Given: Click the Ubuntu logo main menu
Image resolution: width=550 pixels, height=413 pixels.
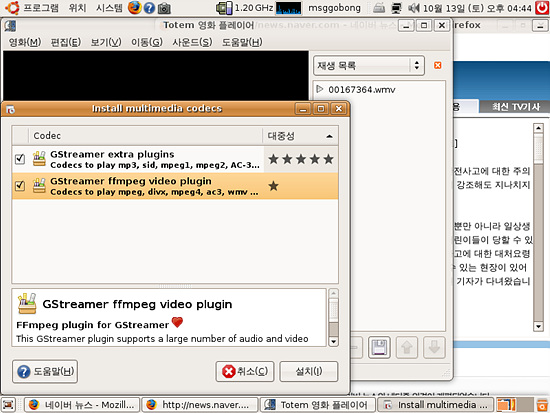Looking at the screenshot, I should [x=11, y=7].
